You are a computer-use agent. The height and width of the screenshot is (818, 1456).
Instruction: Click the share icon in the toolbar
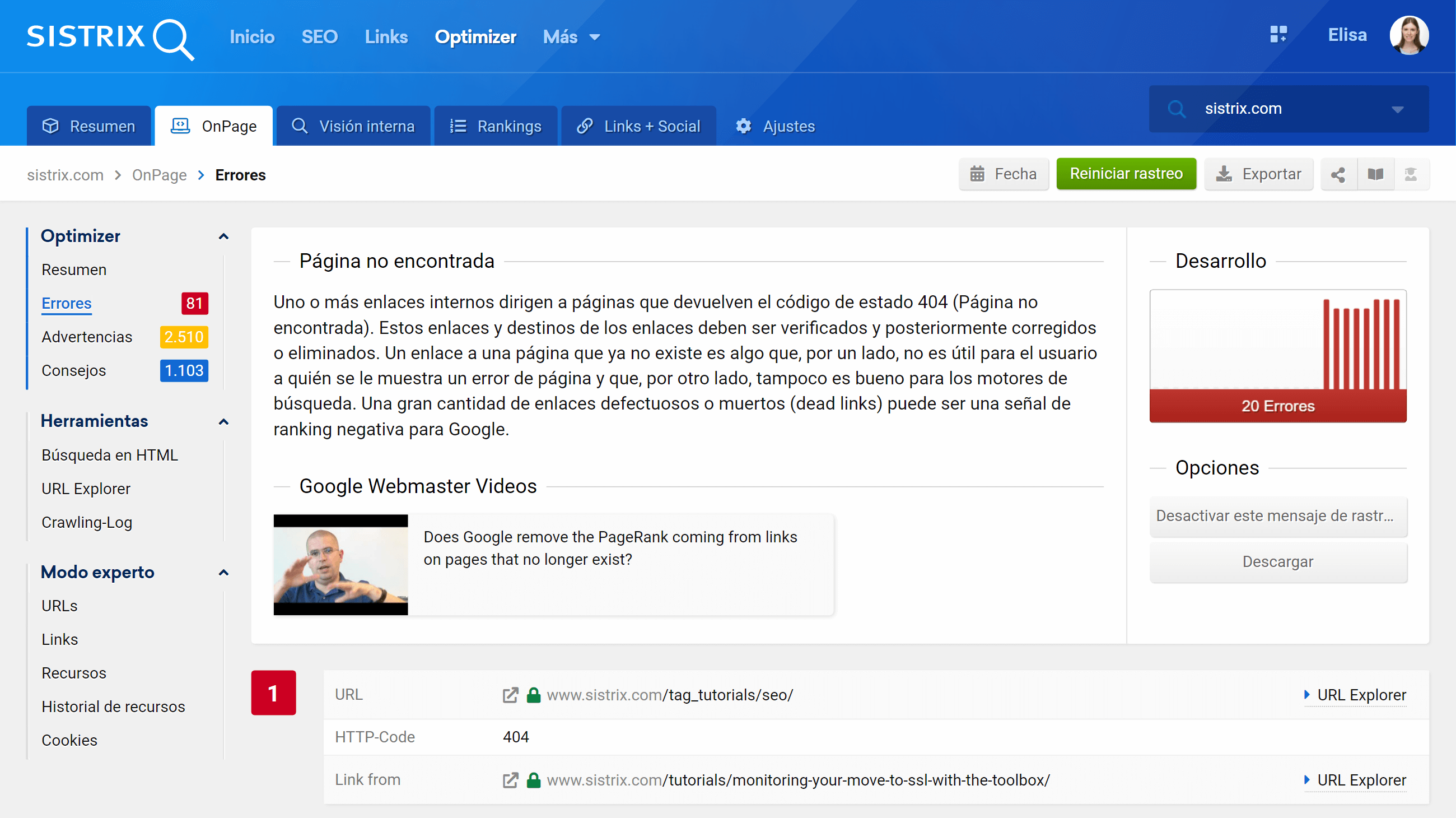[x=1338, y=174]
